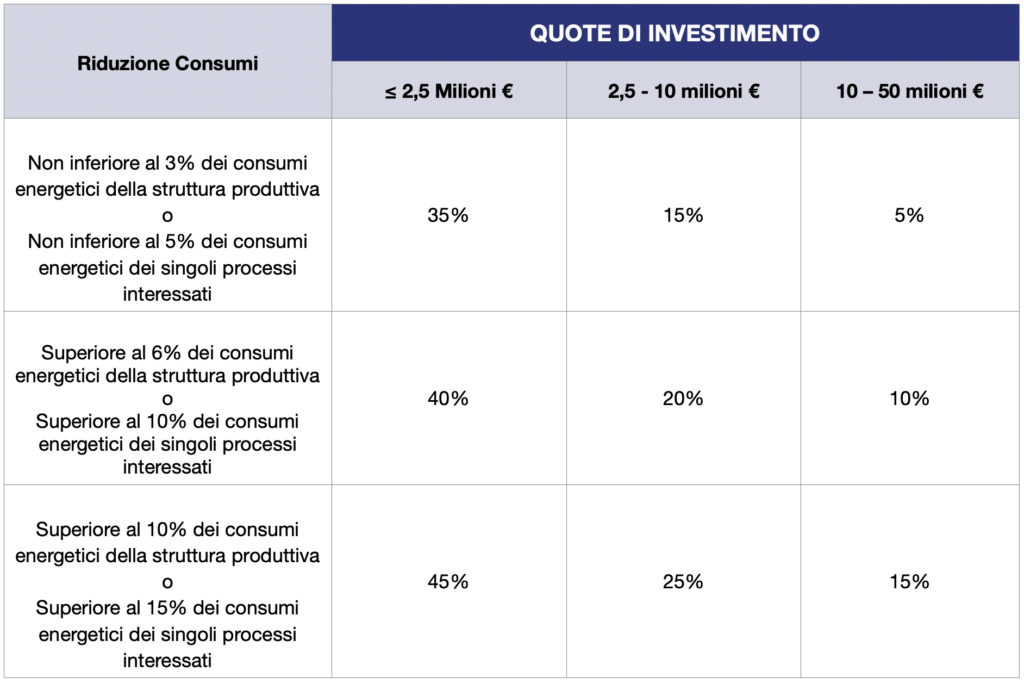This screenshot has width=1024, height=684.
Task: Select the 'Superiore al 15%' text line
Action: [167, 608]
